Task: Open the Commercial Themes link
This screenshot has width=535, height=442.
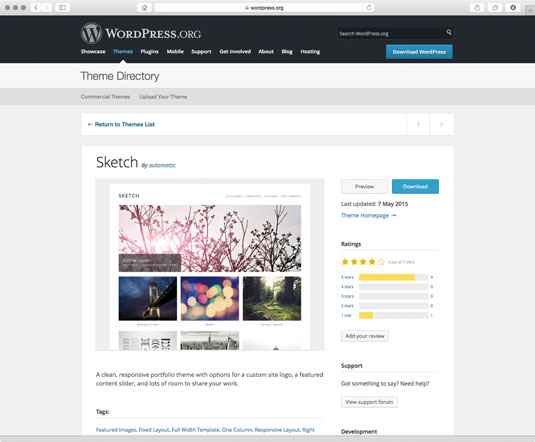Action: click(105, 97)
